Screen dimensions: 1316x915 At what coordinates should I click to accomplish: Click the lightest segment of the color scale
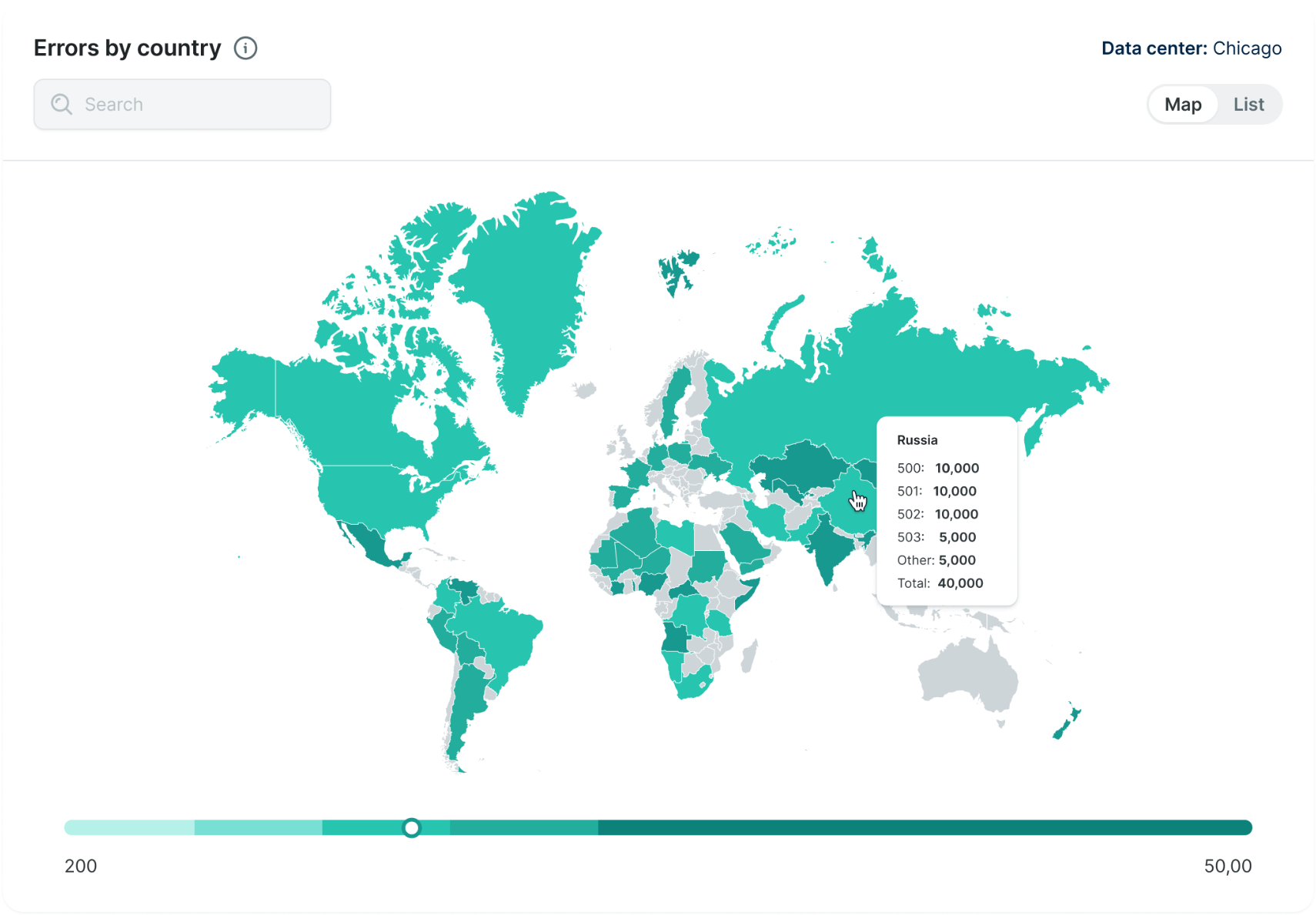(x=129, y=827)
